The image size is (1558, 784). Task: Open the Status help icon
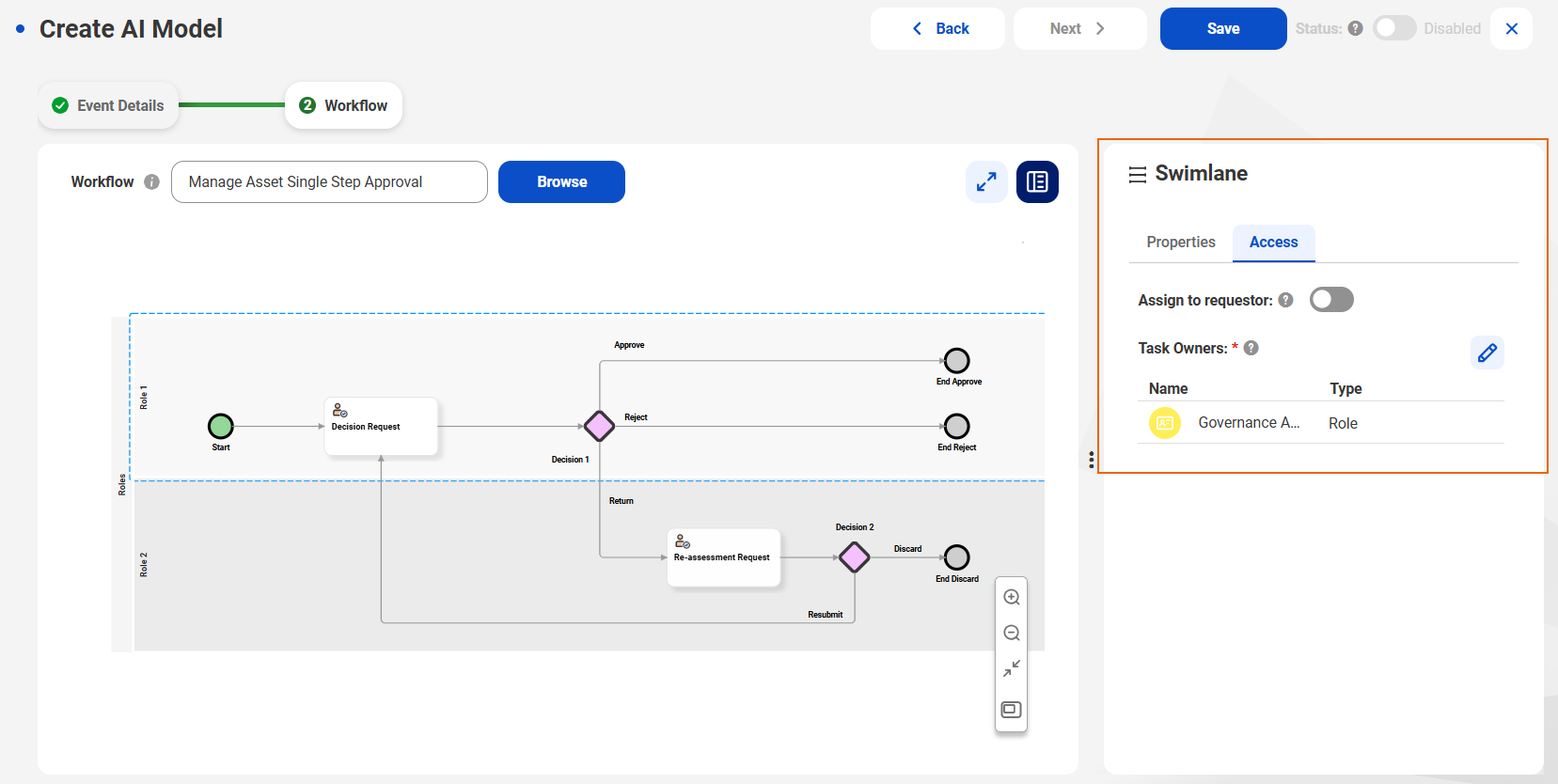click(1355, 28)
